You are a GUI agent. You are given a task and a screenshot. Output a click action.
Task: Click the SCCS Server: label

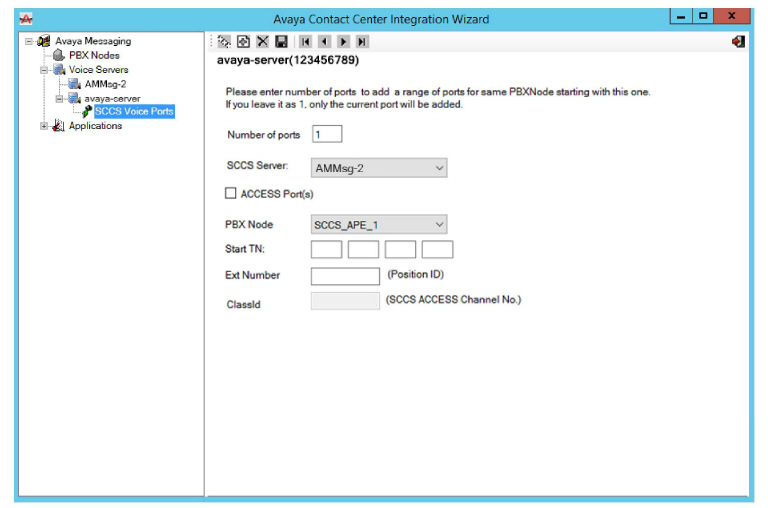point(257,166)
